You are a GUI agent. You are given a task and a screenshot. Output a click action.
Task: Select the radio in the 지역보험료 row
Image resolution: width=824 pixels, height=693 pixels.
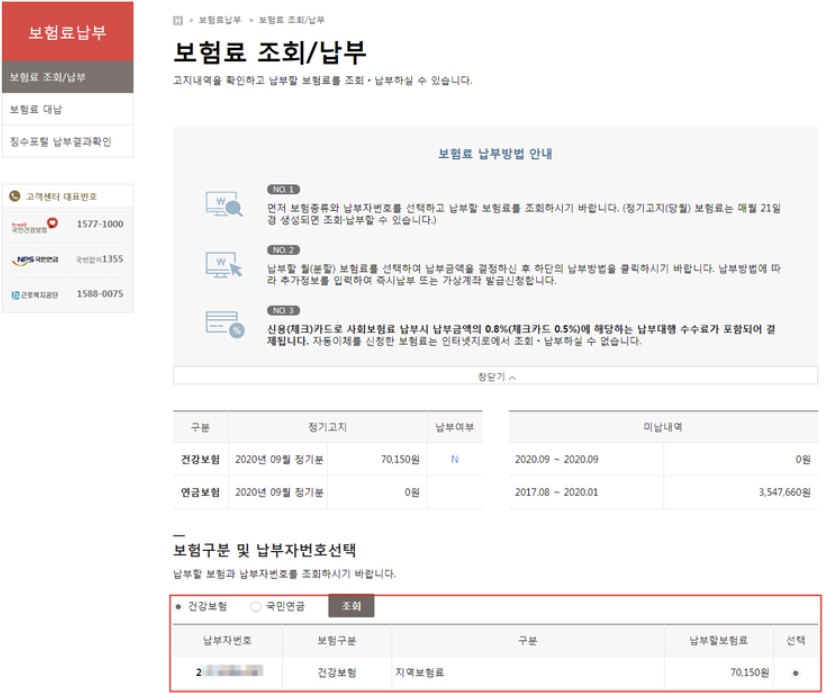click(796, 673)
